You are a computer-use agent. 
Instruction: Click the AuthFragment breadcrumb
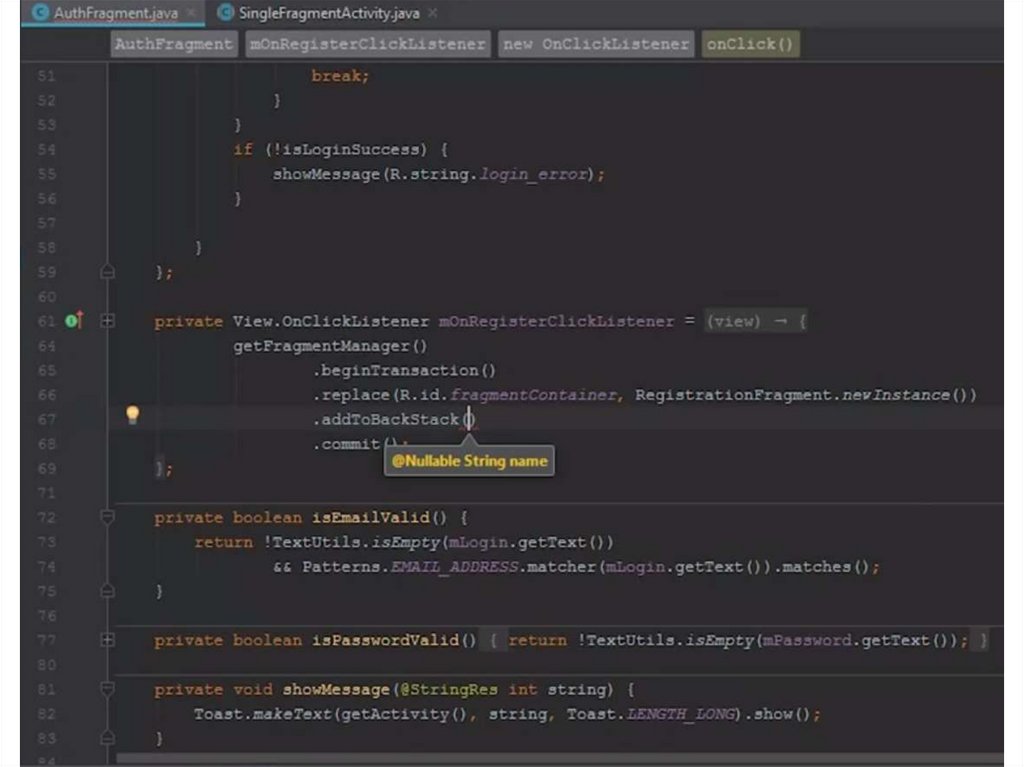point(173,44)
